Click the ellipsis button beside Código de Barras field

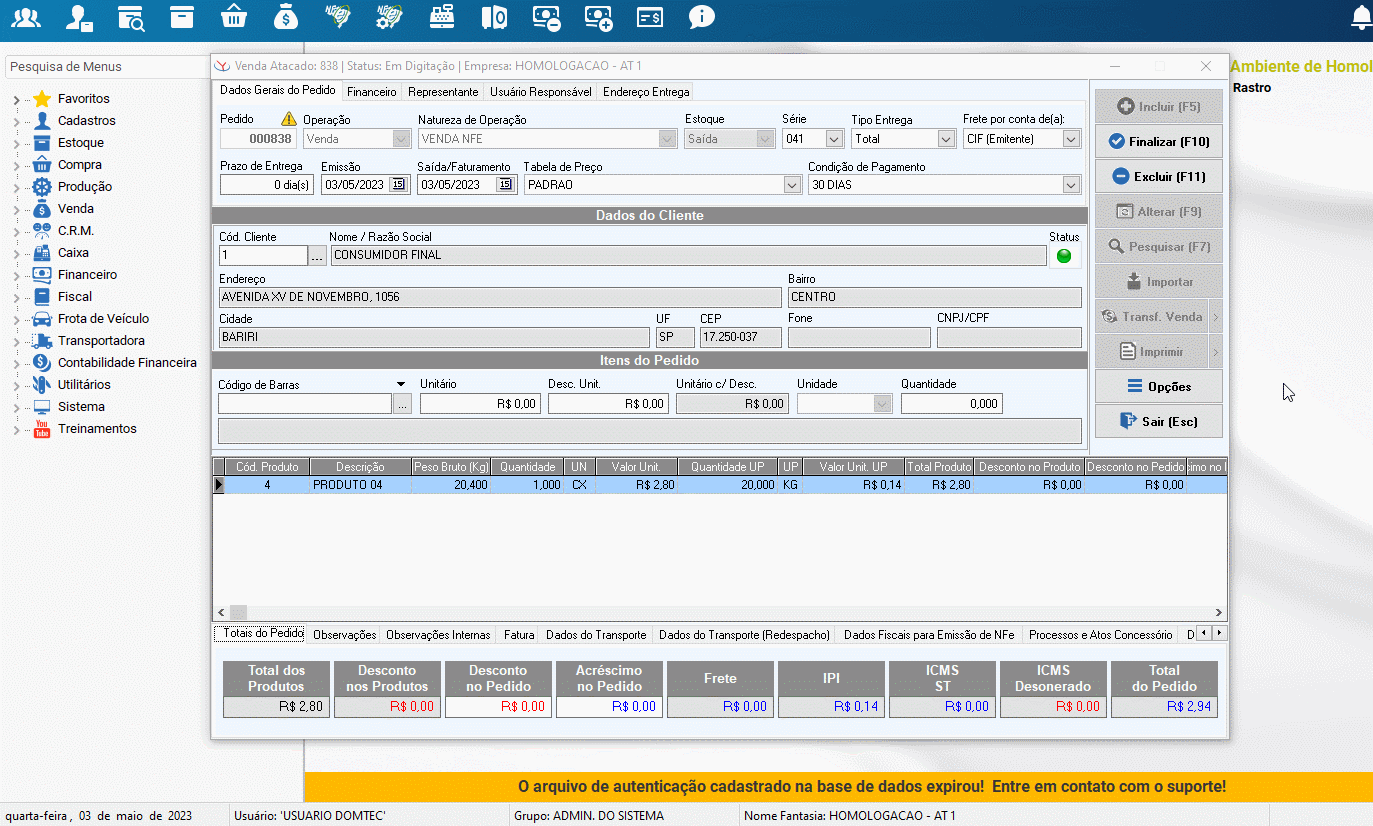point(402,404)
